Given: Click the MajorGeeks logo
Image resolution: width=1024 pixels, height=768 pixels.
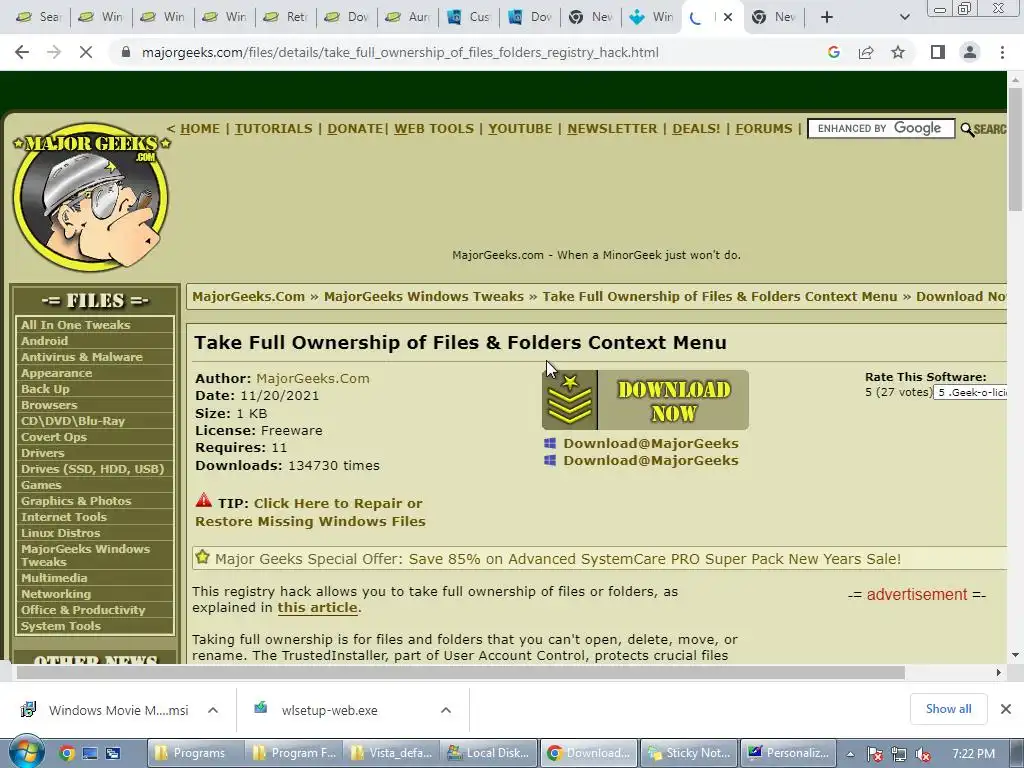Looking at the screenshot, I should pyautogui.click(x=91, y=197).
